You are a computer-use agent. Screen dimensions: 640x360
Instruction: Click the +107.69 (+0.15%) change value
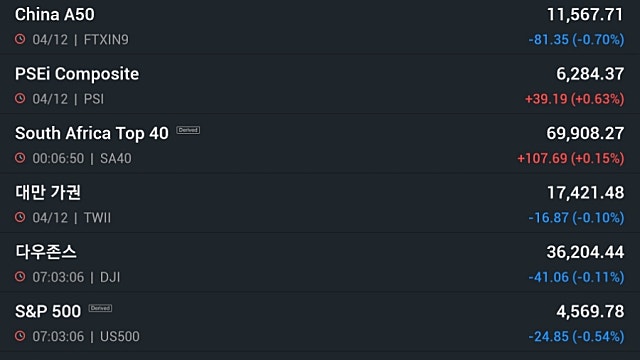571,158
